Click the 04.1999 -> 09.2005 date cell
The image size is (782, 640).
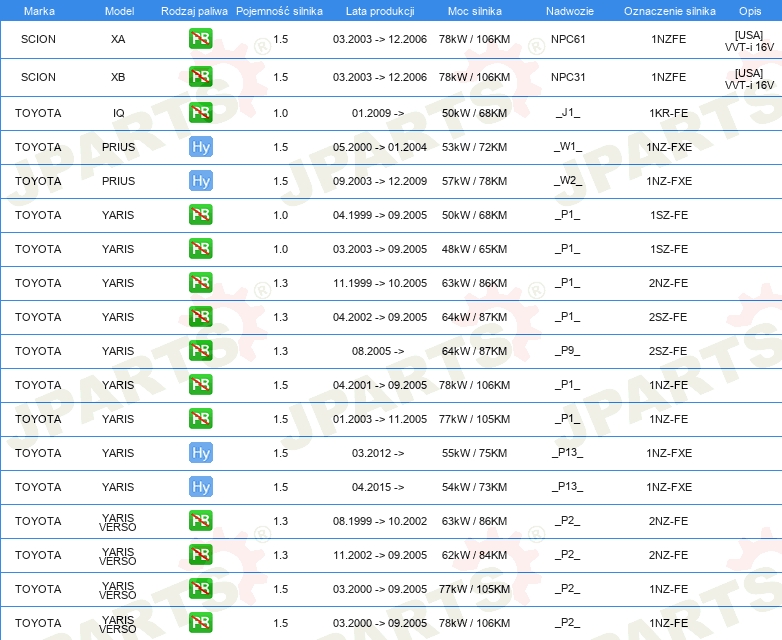(x=380, y=214)
